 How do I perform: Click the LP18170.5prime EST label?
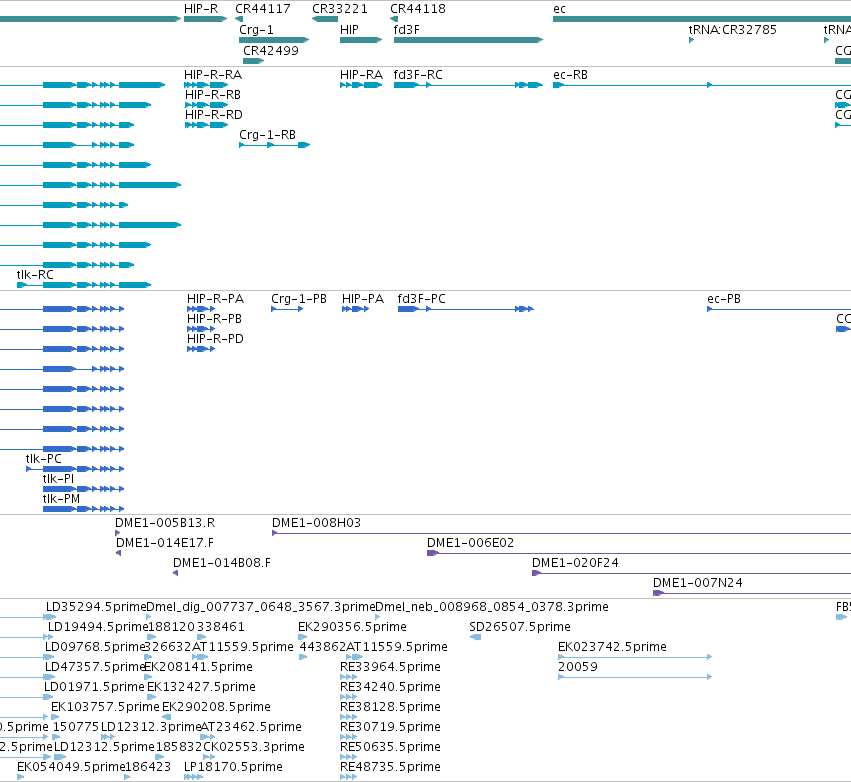(233, 767)
